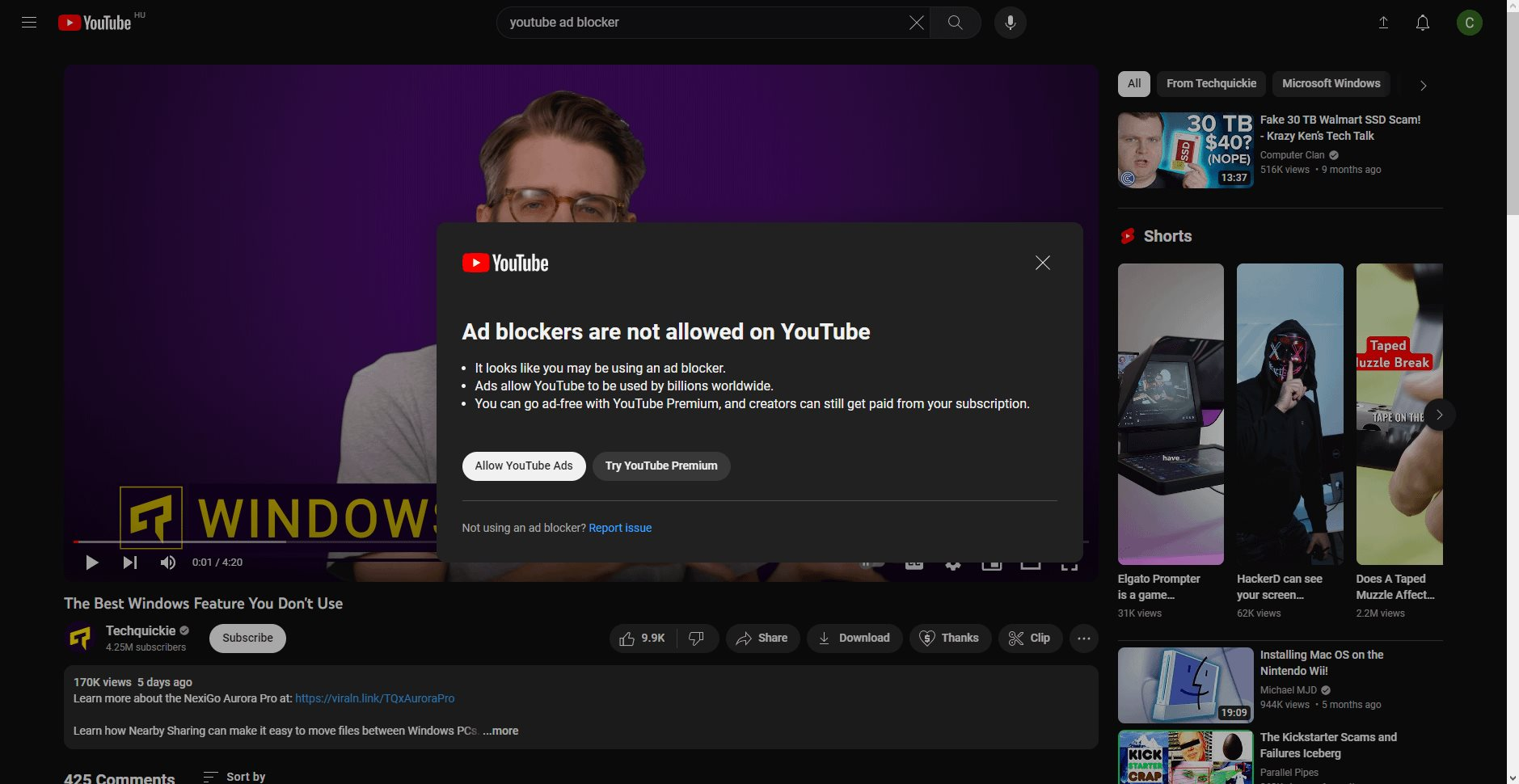Toggle fullscreen mode on the player
Screen dimensions: 1519x784
(1069, 565)
